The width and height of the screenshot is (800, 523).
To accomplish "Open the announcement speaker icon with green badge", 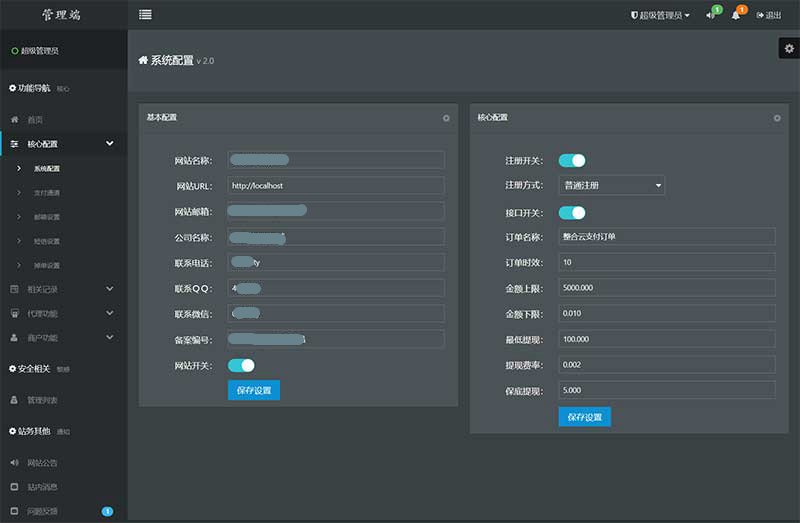I will (x=711, y=16).
